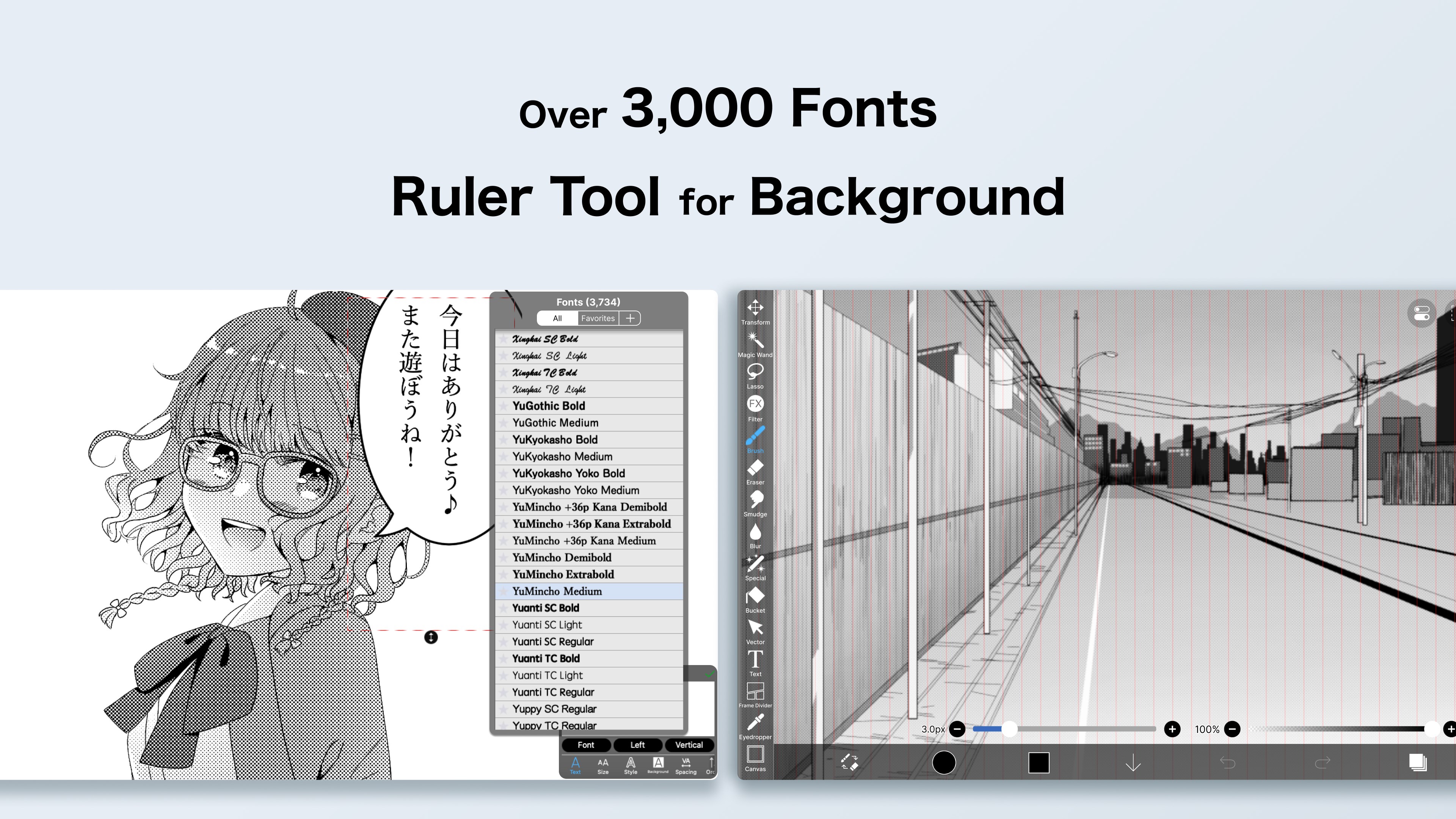Undo the last action
The width and height of the screenshot is (1456, 819).
[x=1228, y=763]
